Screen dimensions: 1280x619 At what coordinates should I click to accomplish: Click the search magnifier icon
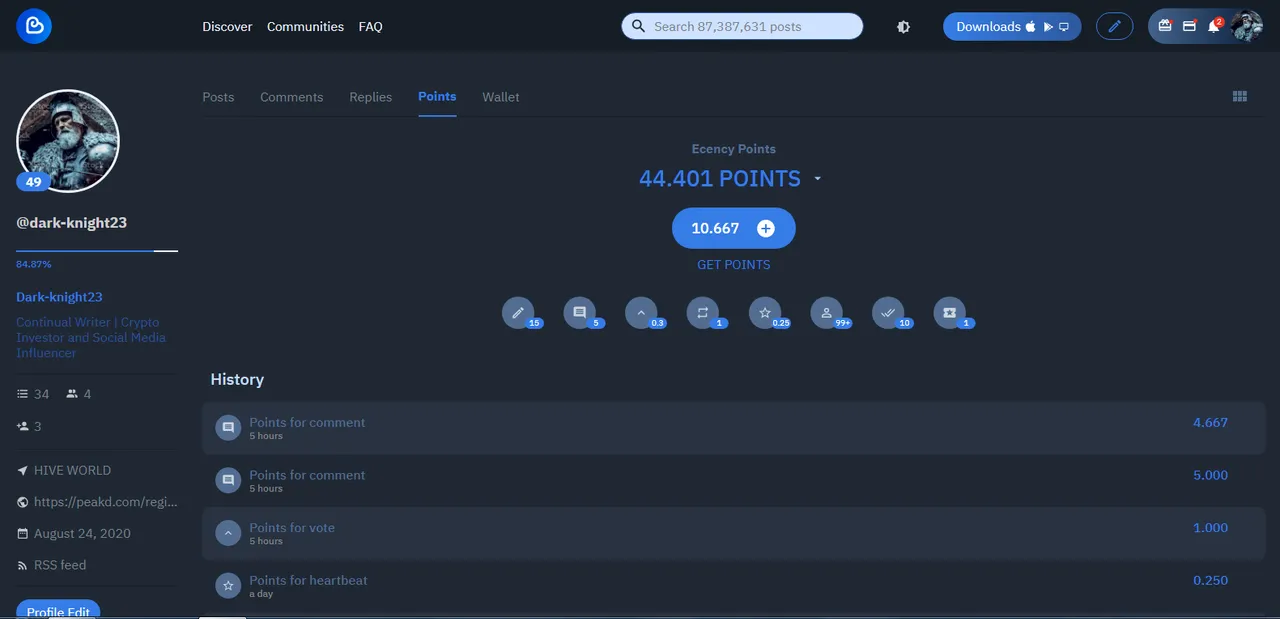click(x=638, y=26)
